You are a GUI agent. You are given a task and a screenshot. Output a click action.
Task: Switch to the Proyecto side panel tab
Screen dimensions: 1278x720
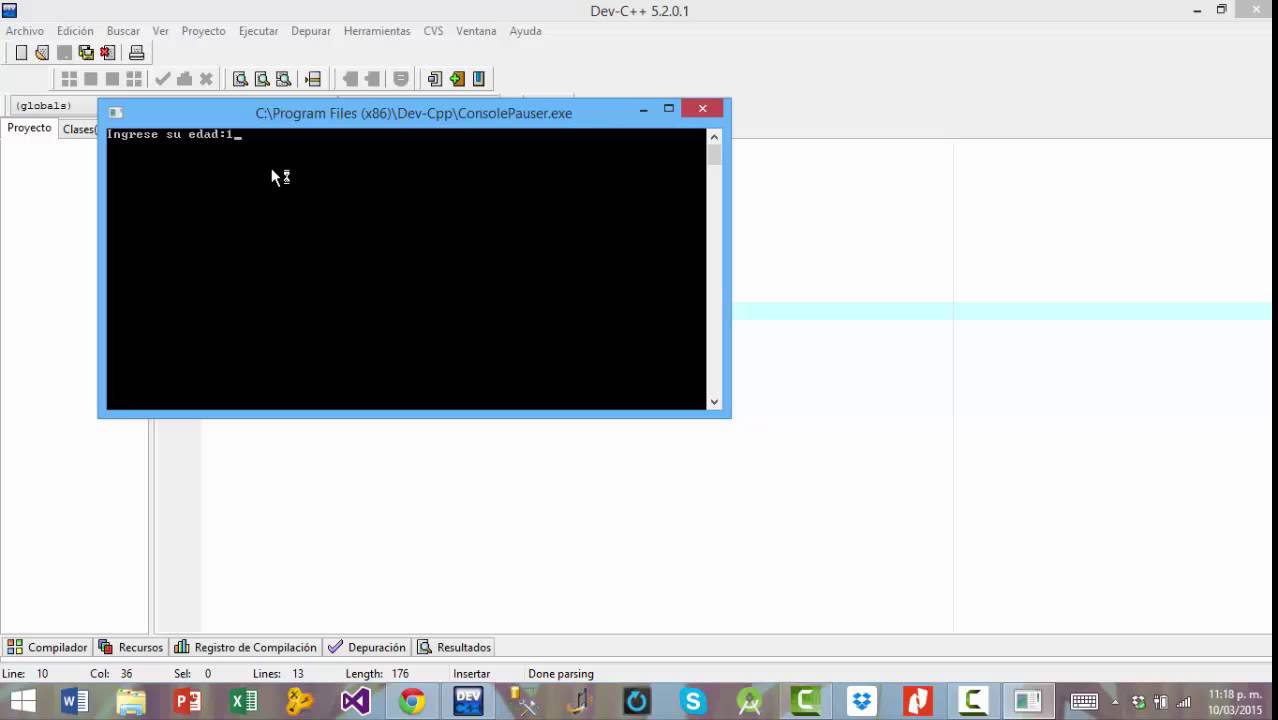tap(29, 128)
